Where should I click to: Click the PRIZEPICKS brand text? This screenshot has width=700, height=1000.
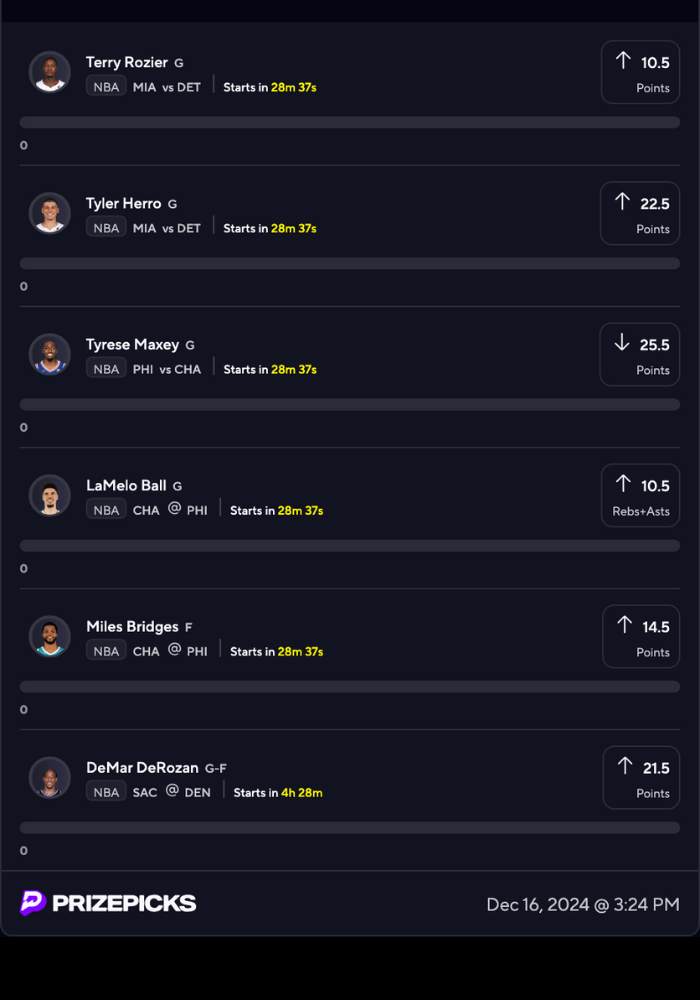tap(124, 903)
